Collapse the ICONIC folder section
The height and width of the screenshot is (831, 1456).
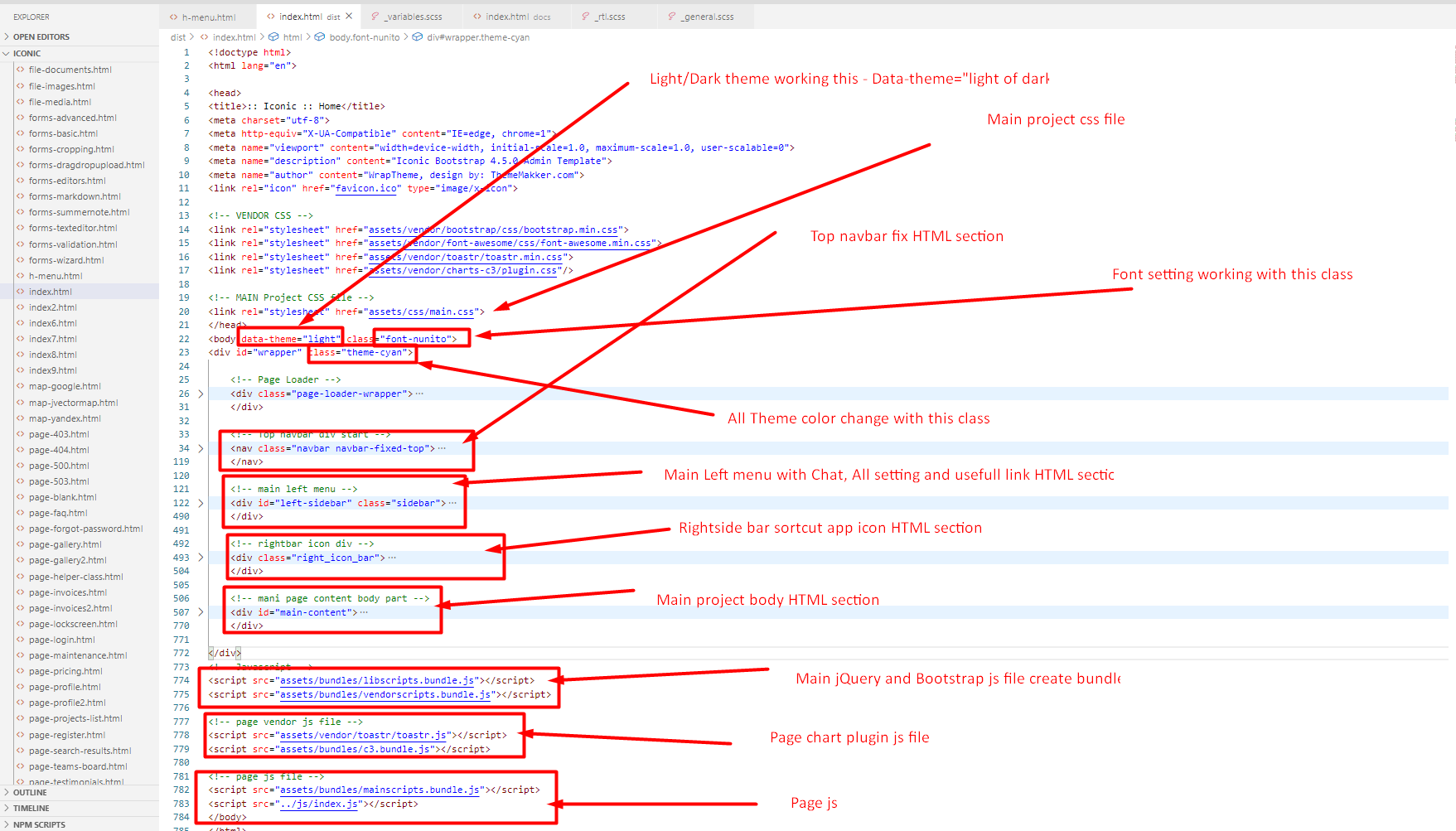click(x=7, y=53)
